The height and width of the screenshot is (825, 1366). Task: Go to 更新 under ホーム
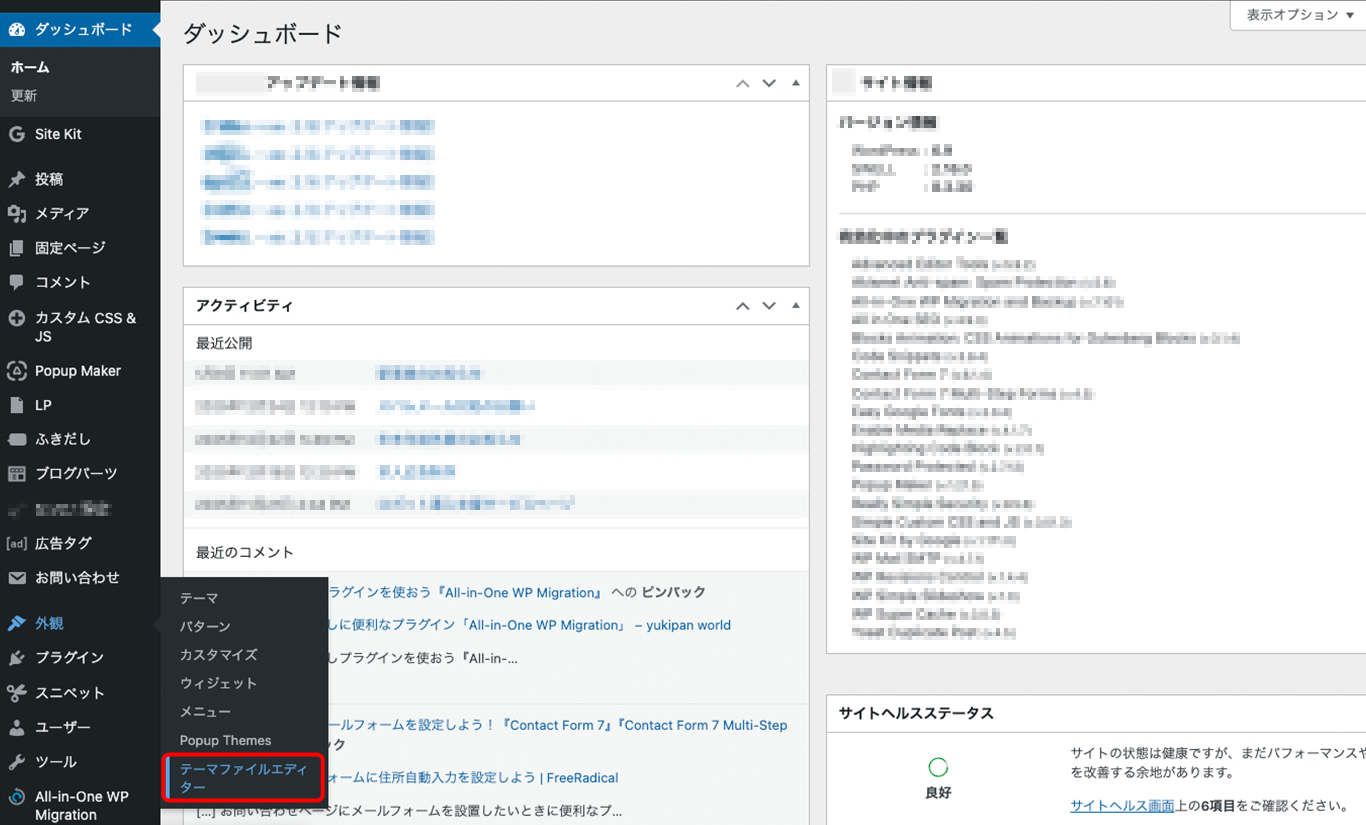point(24,96)
